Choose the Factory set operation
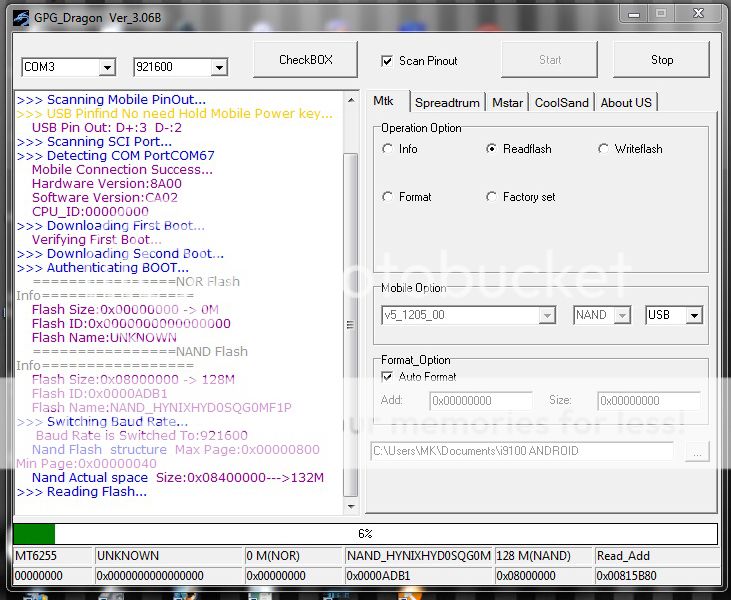The image size is (731, 600). (492, 197)
